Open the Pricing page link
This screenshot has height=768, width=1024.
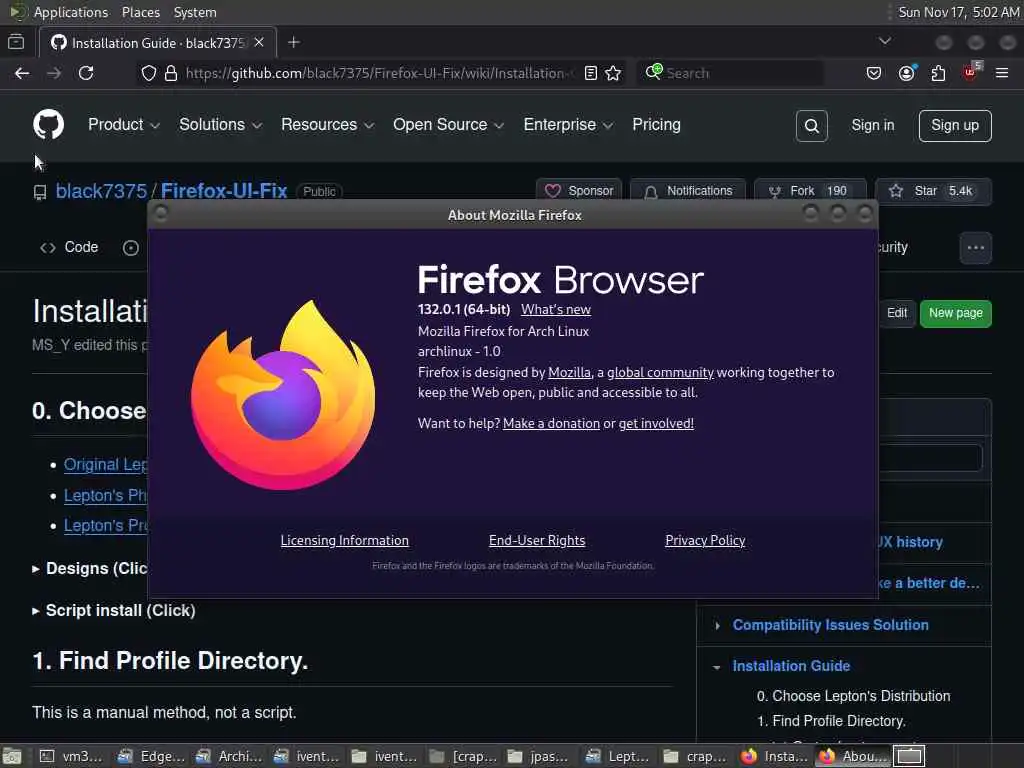656,125
